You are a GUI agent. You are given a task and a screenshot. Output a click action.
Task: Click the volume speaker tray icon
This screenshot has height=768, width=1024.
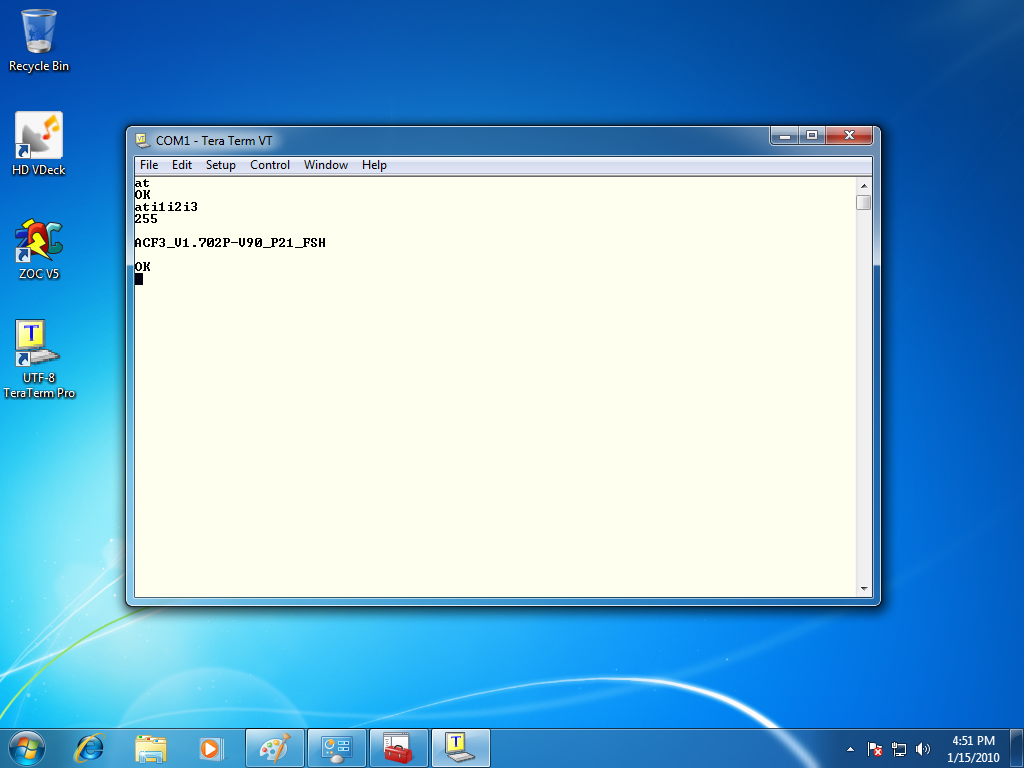coord(923,748)
